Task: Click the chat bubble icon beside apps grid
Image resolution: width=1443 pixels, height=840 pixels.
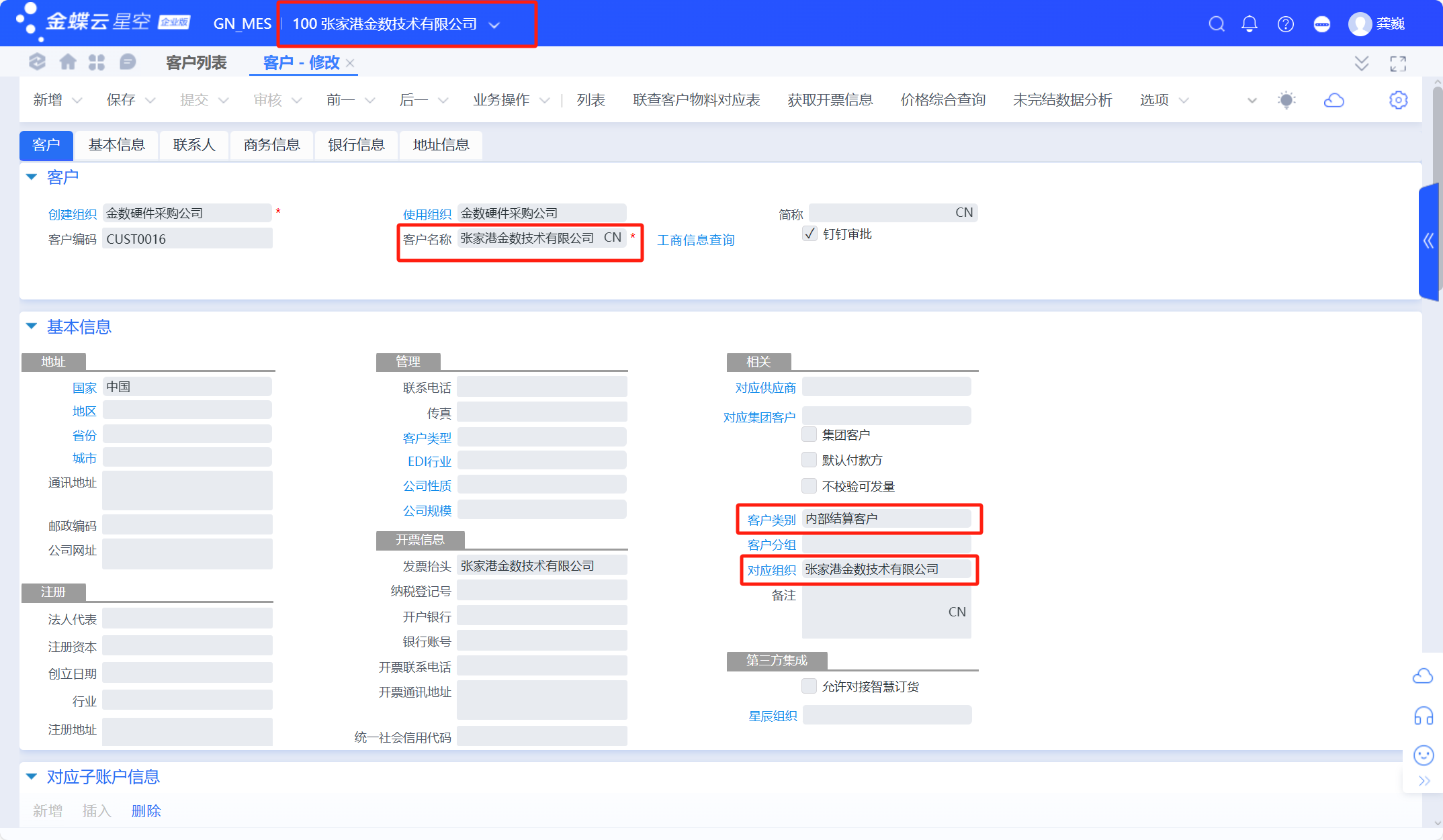Action: click(x=127, y=62)
